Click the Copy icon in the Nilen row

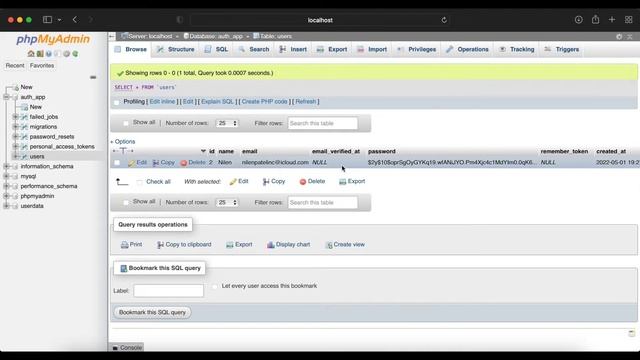[156, 163]
